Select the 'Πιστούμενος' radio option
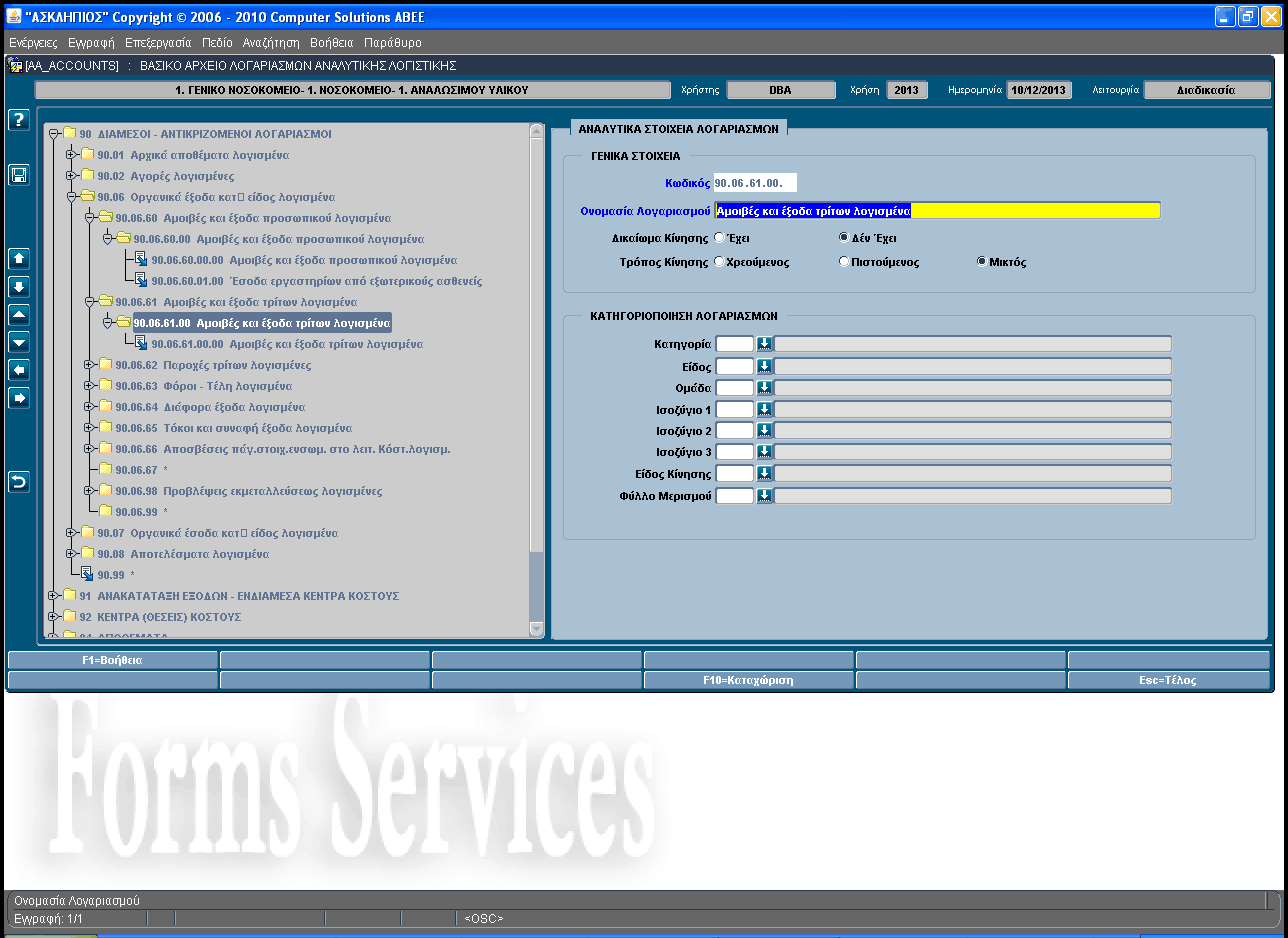Image resolution: width=1288 pixels, height=938 pixels. [x=844, y=262]
